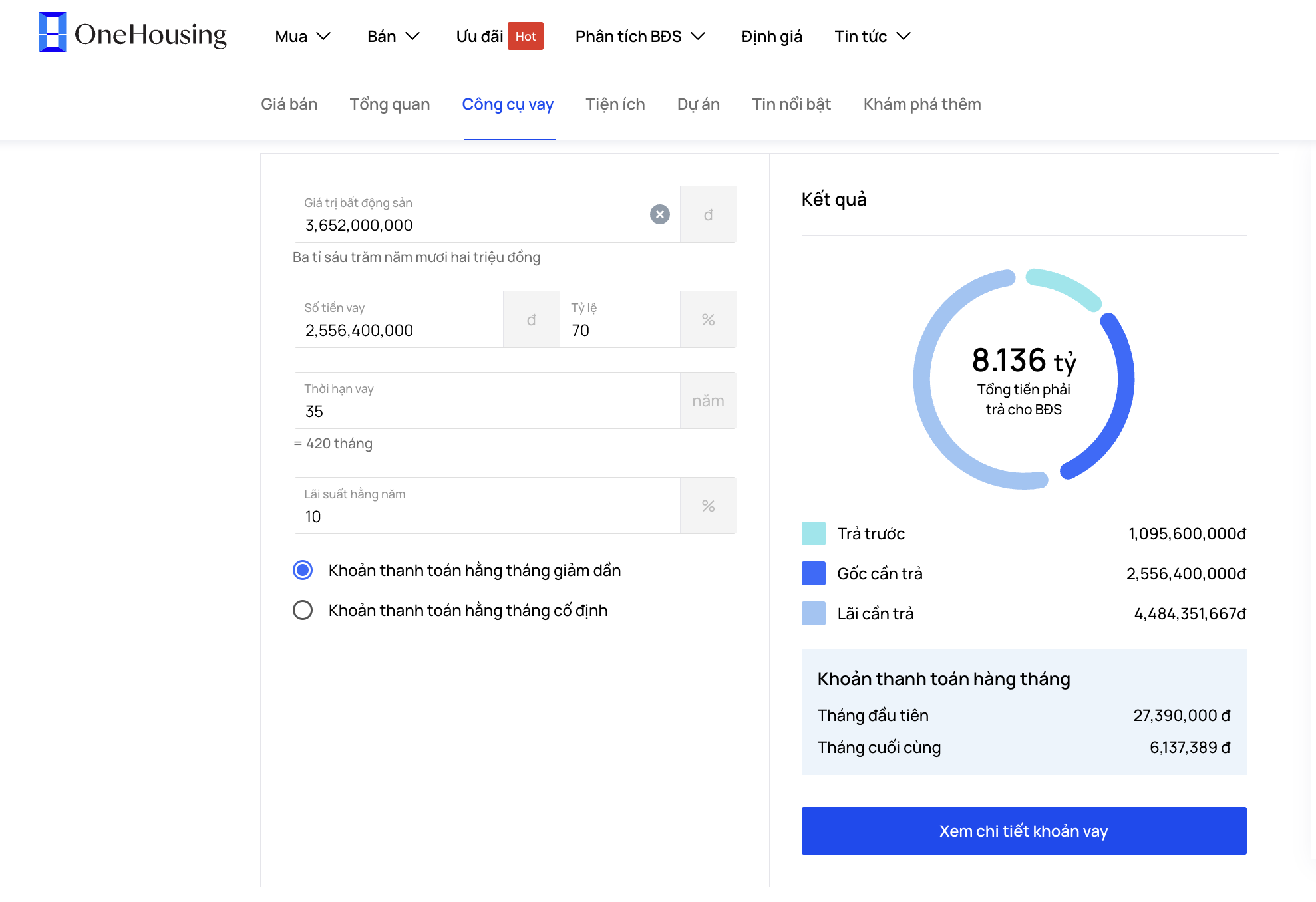Expand the Mua dropdown menu

point(303,36)
